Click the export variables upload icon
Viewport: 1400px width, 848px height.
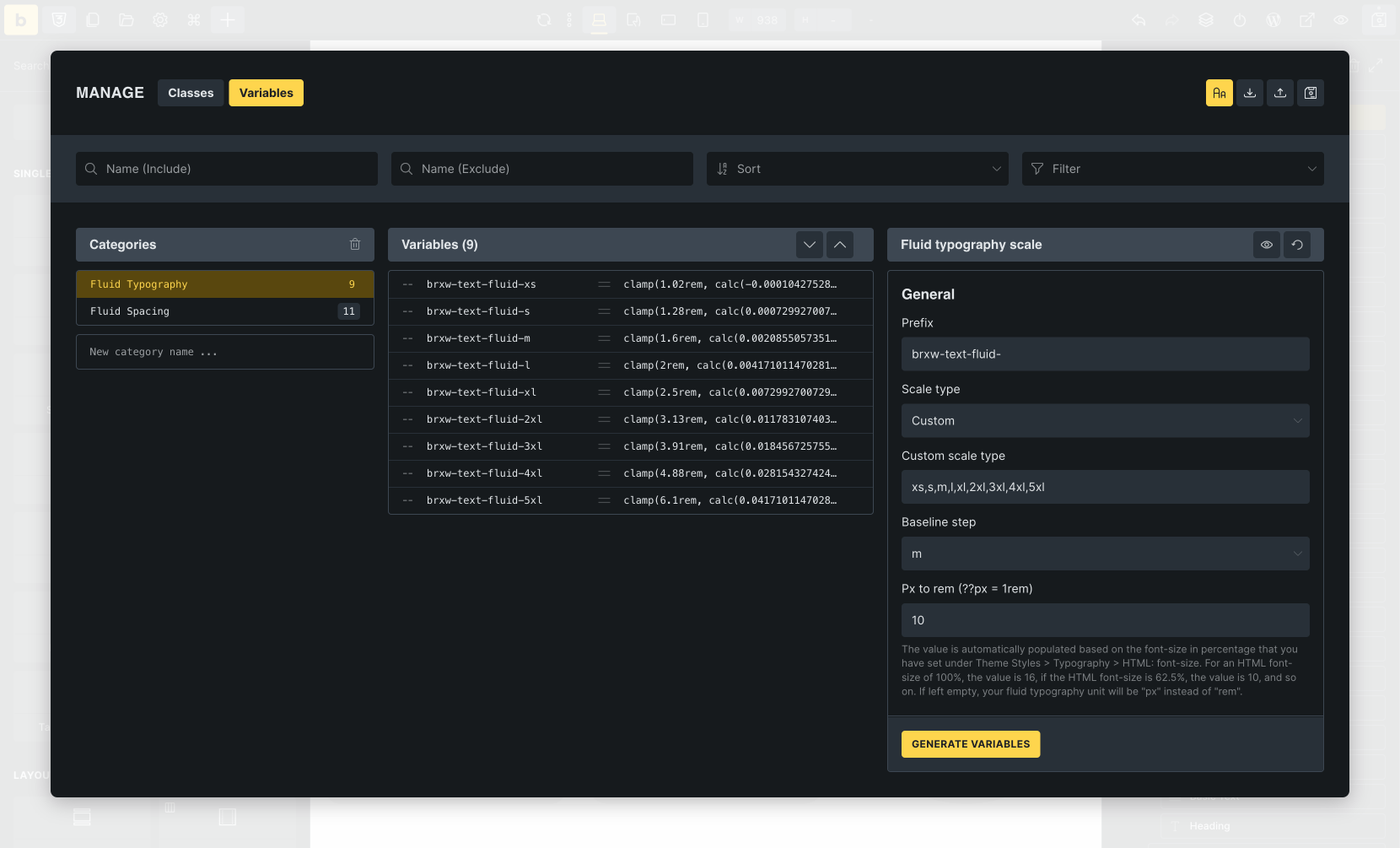(x=1280, y=93)
